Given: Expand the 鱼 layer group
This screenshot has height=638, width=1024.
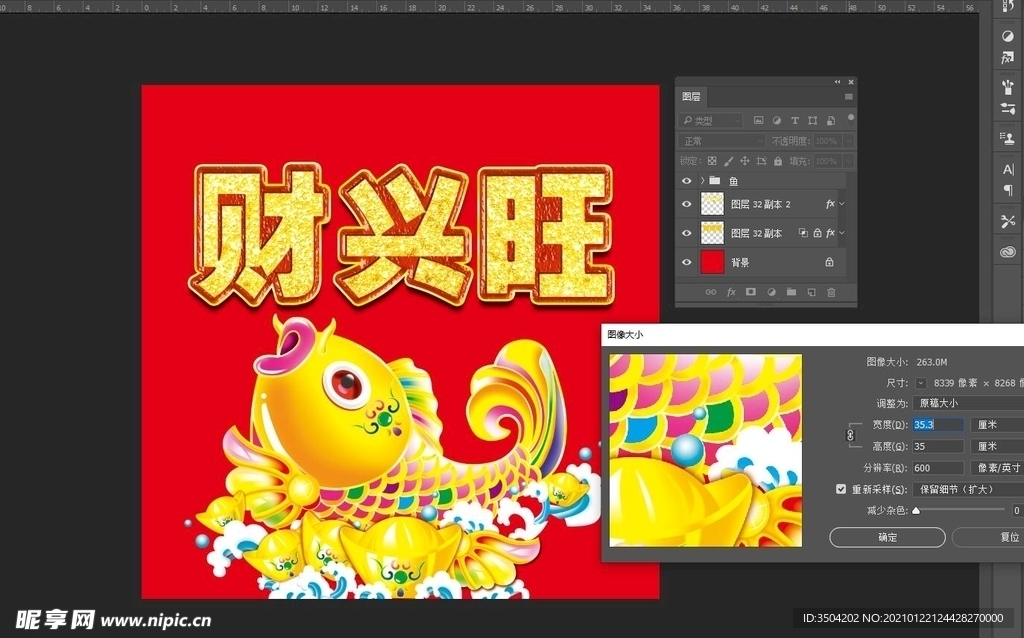Looking at the screenshot, I should click(x=702, y=181).
